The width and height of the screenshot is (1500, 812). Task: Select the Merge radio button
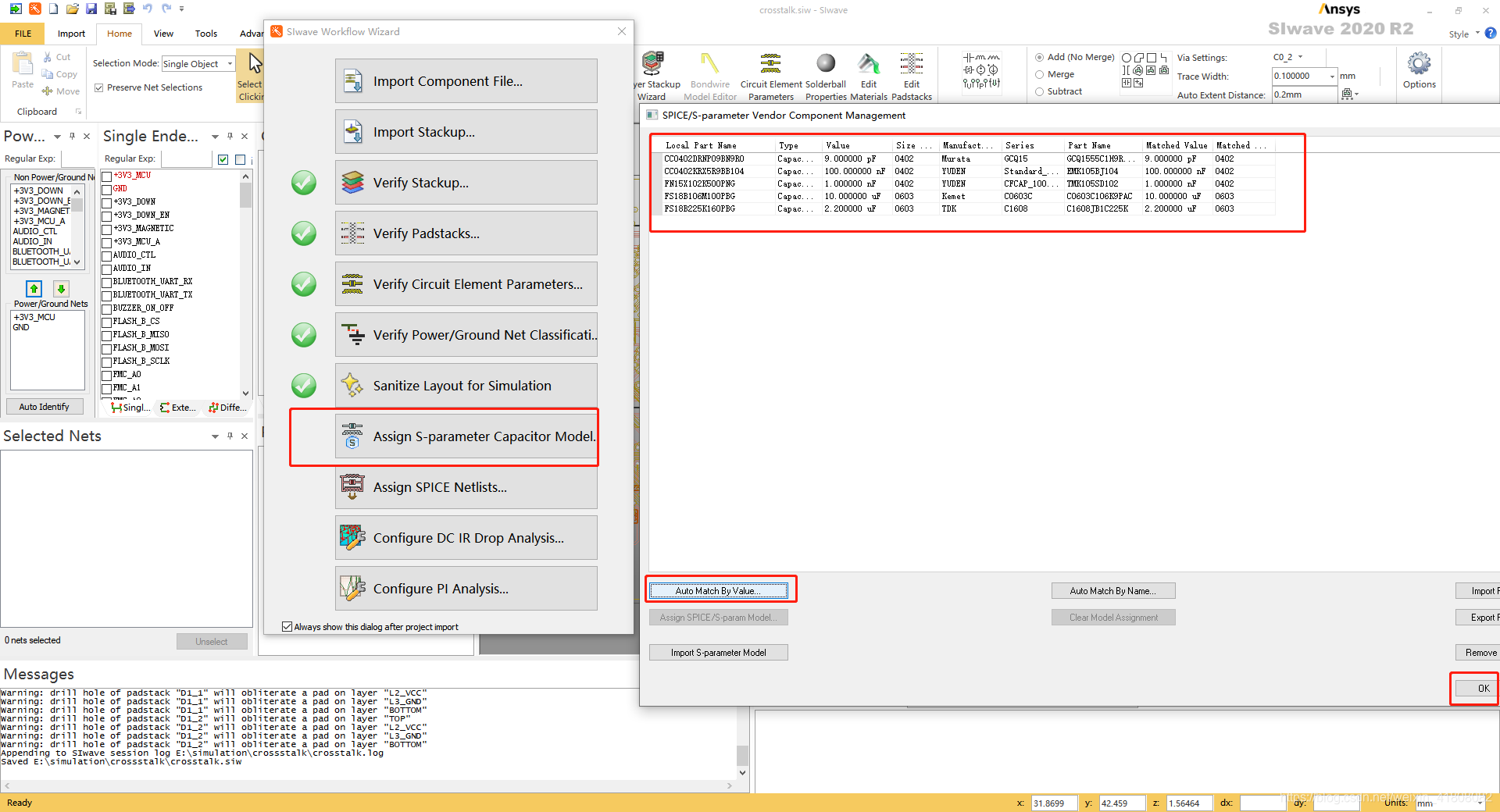[x=1039, y=75]
